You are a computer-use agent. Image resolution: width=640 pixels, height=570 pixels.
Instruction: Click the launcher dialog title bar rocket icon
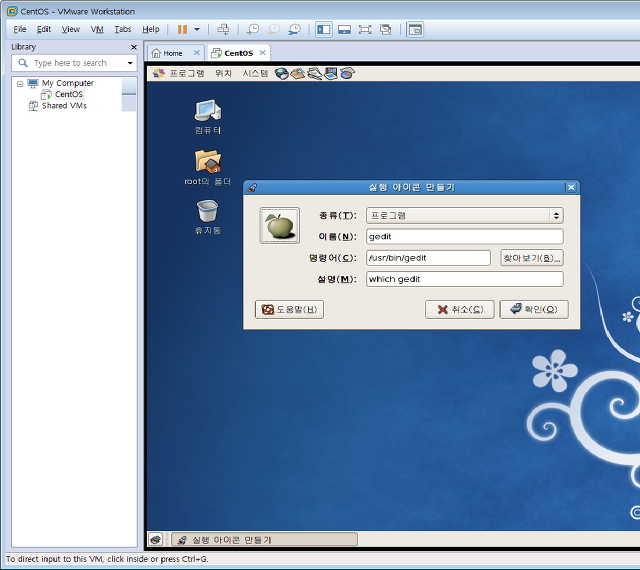coord(252,187)
